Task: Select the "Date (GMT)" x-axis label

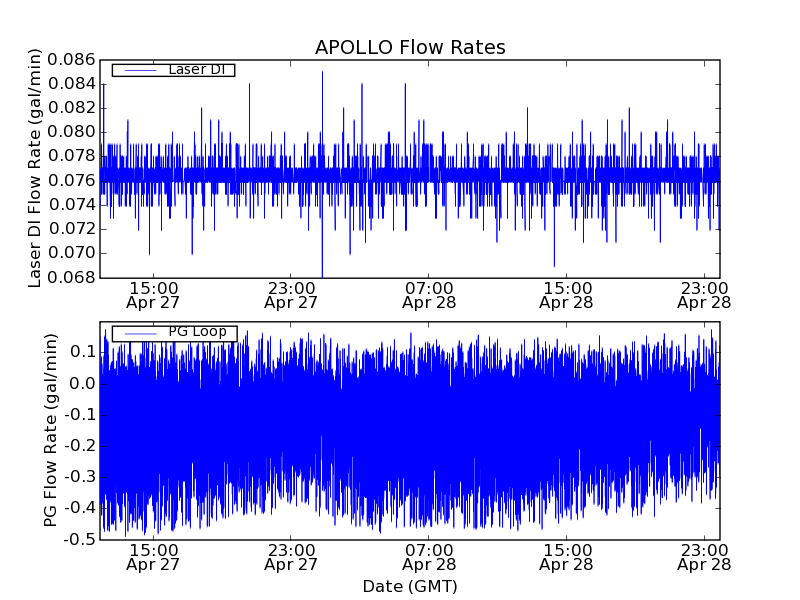Action: tap(410, 587)
